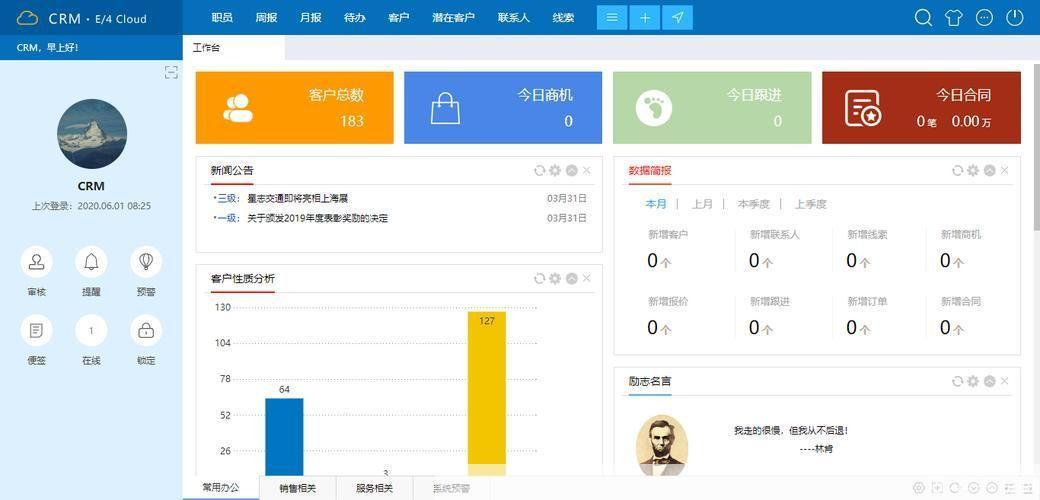
Task: Refresh the 励志名言 panel
Action: (x=957, y=381)
